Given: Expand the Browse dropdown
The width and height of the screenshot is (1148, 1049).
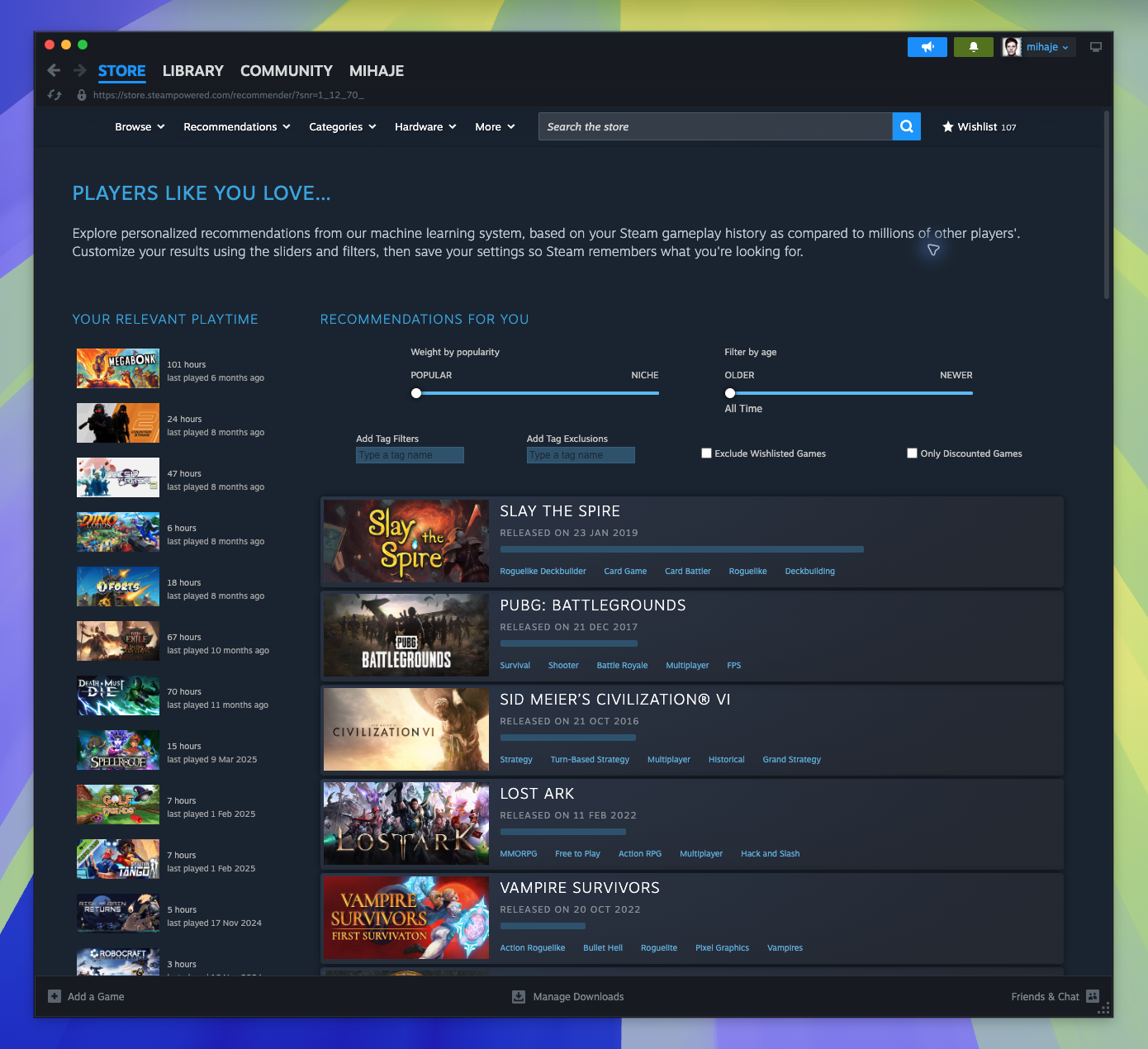Looking at the screenshot, I should (x=140, y=126).
